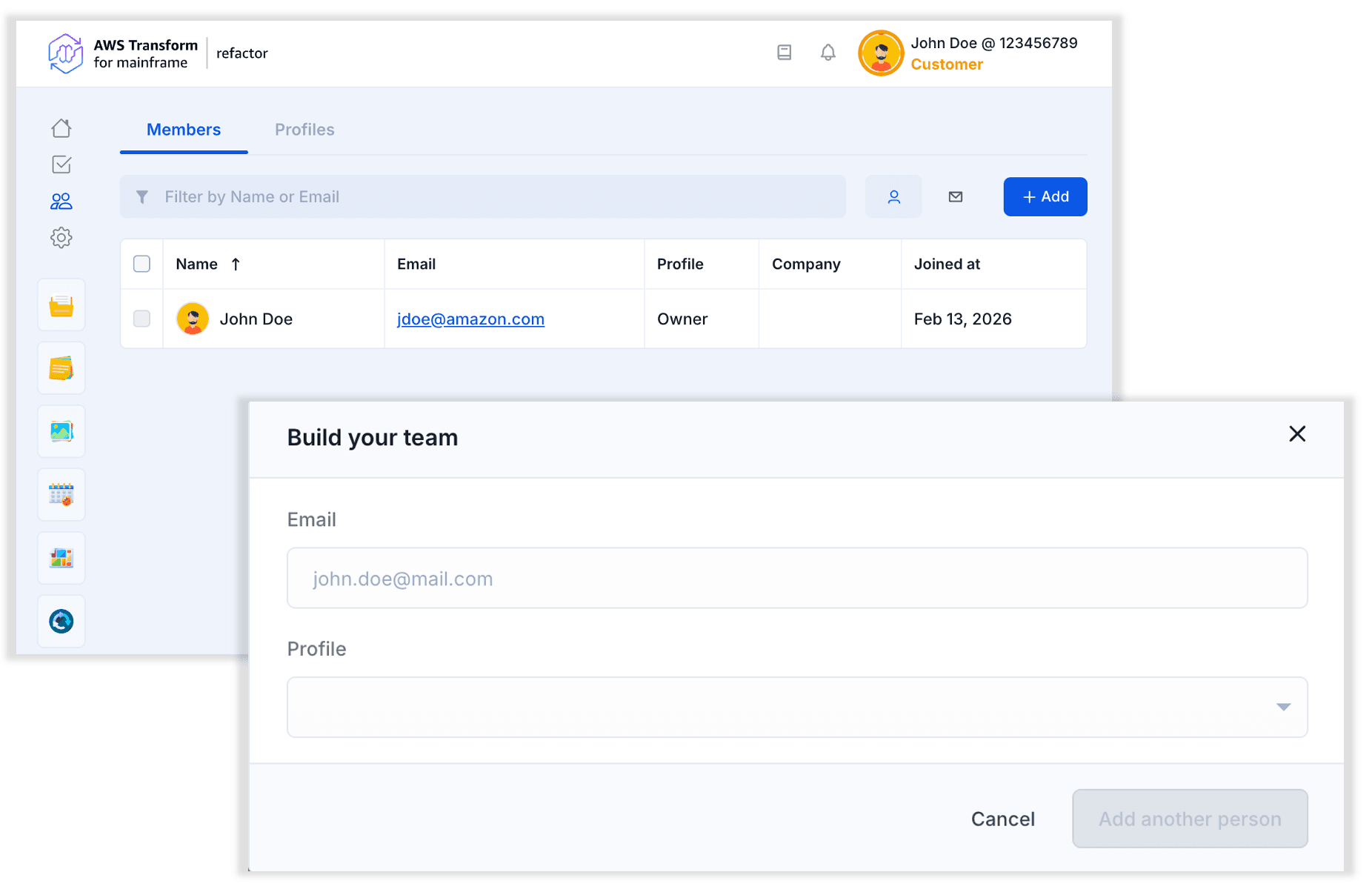This screenshot has height=892, width=1372.
Task: Open the sticky notes app tile
Action: (61, 368)
